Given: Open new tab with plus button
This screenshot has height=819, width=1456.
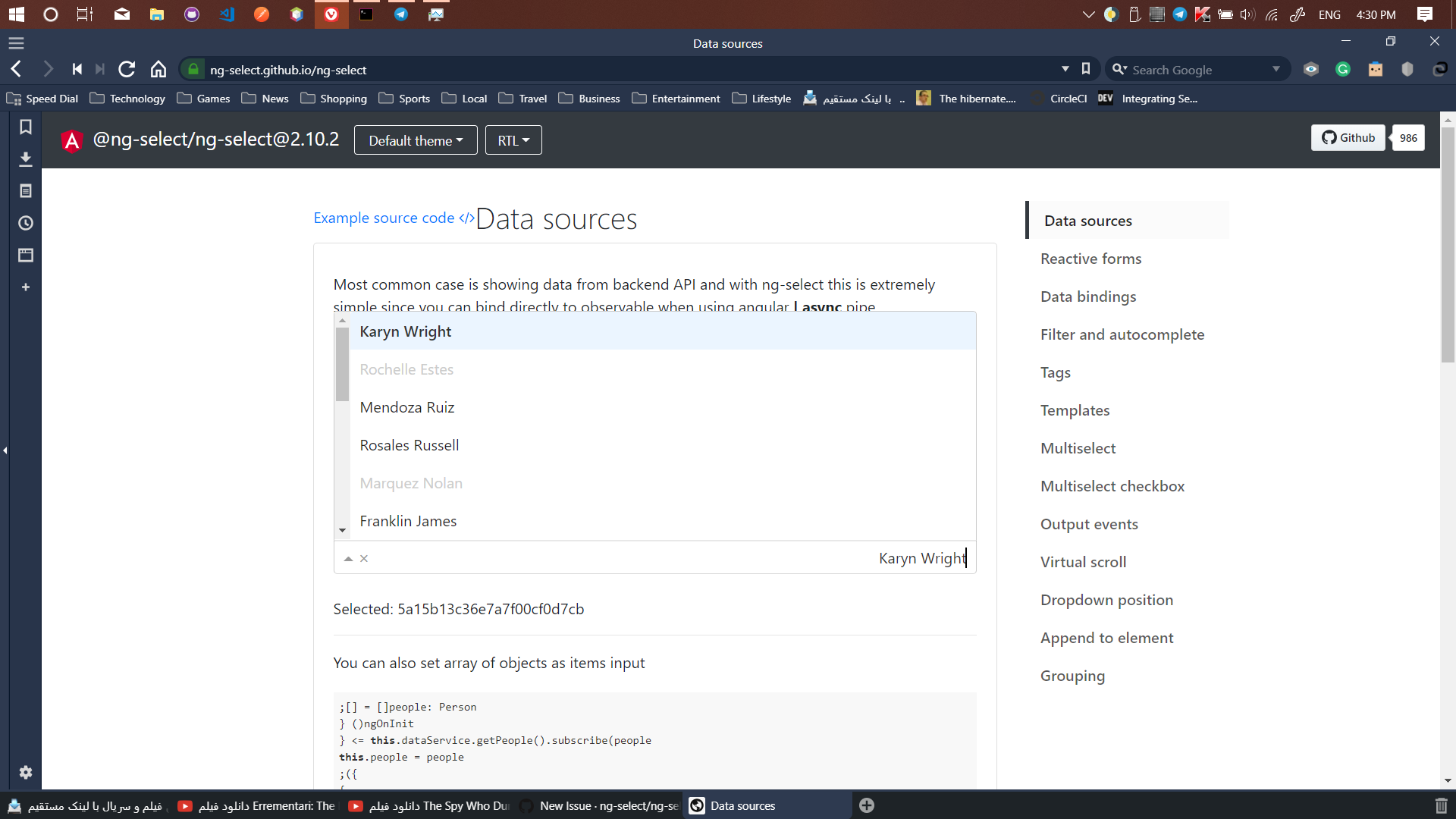Looking at the screenshot, I should [867, 805].
